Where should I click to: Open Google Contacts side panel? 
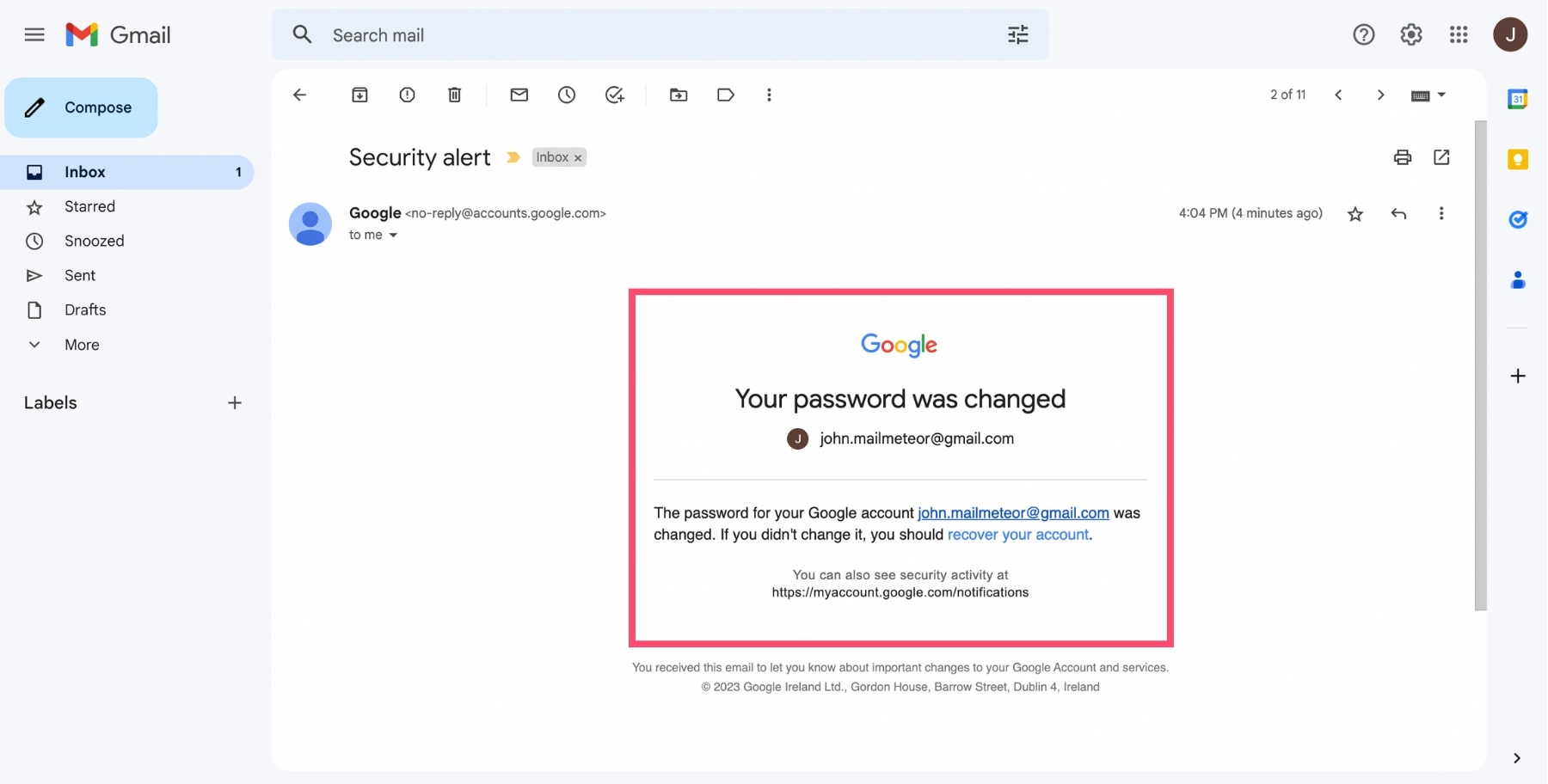pyautogui.click(x=1519, y=280)
